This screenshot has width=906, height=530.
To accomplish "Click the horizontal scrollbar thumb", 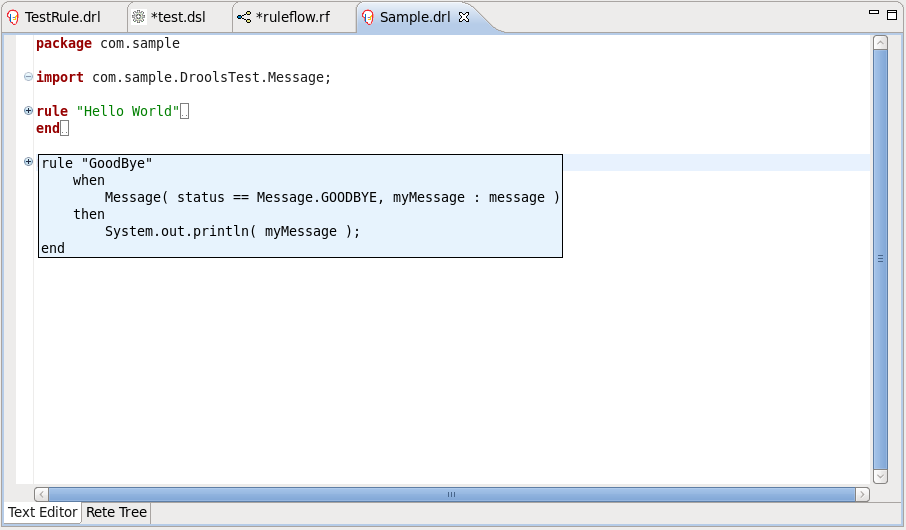I will pyautogui.click(x=451, y=494).
